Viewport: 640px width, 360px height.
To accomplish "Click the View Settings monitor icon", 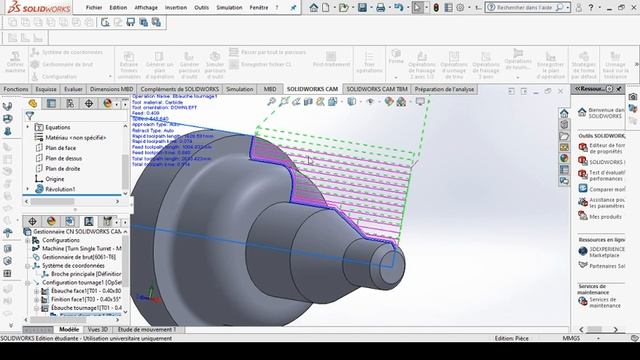I will coord(420,101).
